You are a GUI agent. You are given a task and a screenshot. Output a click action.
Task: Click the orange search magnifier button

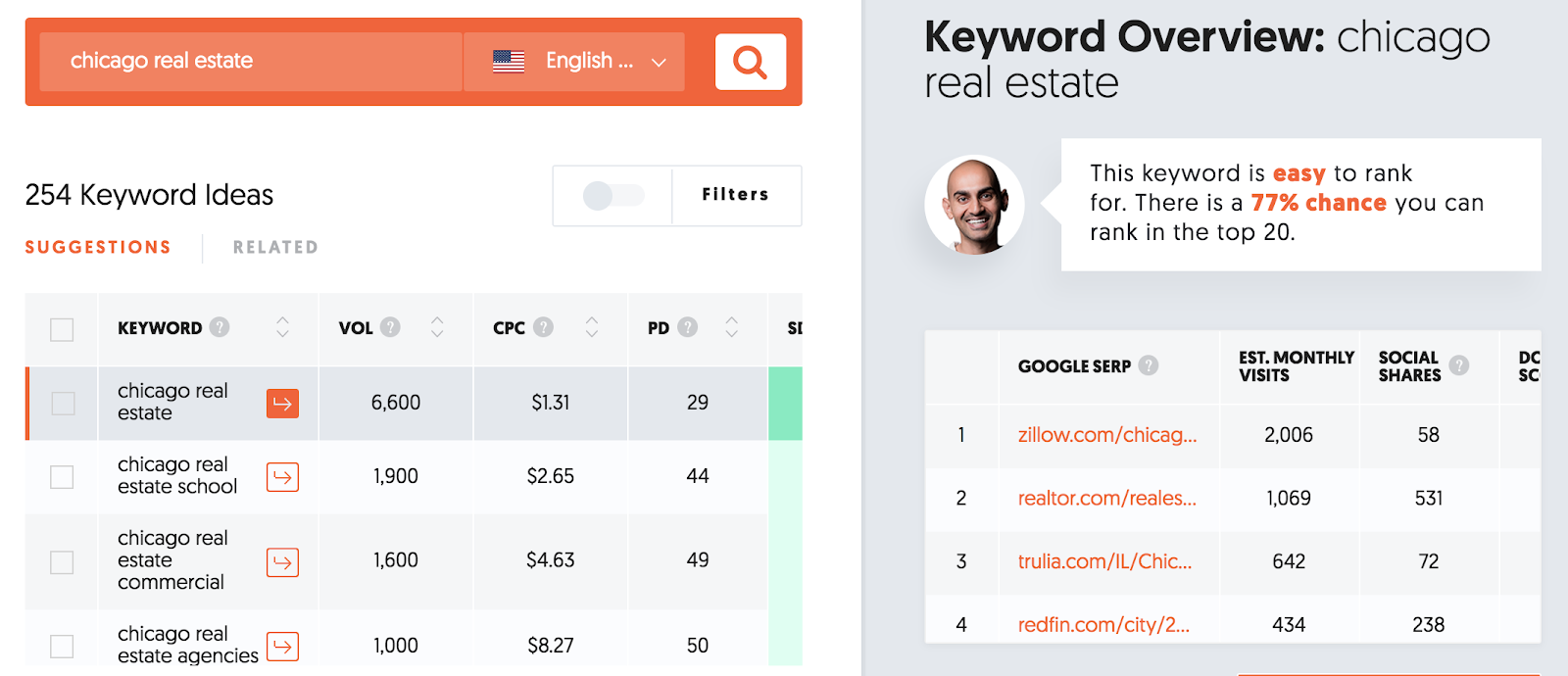(x=751, y=62)
